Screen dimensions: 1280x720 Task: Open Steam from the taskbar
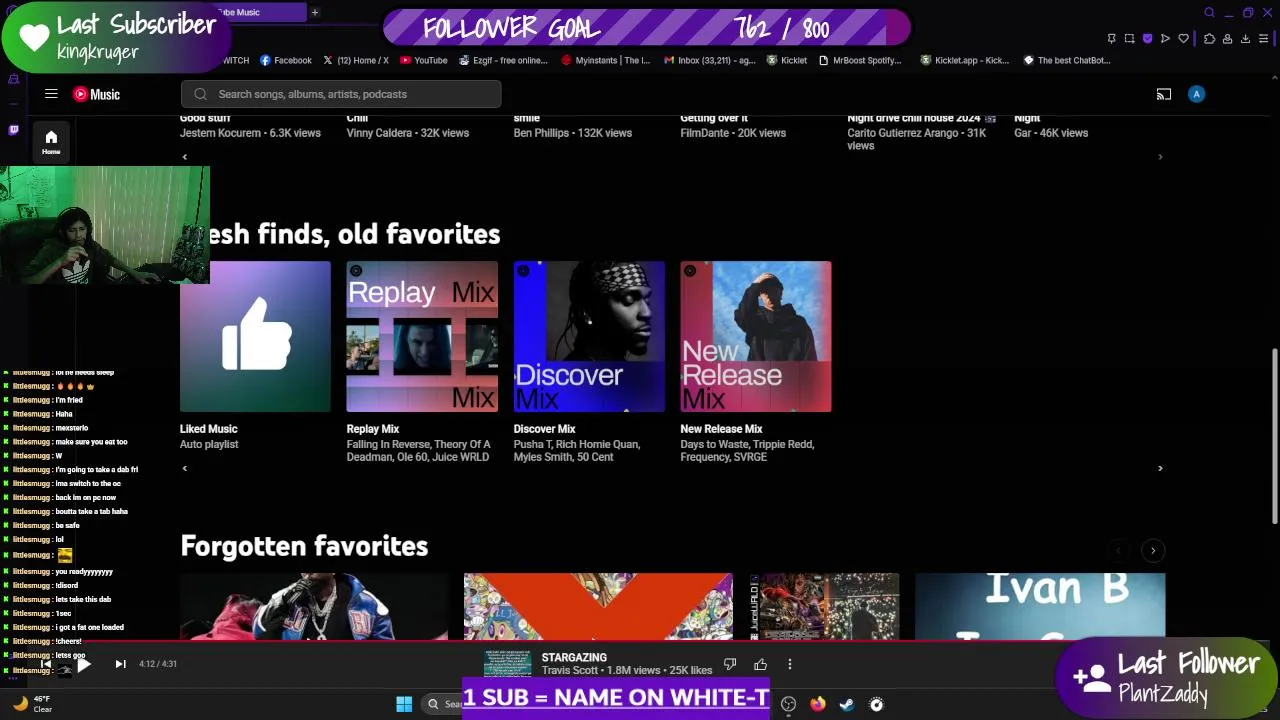tap(847, 704)
